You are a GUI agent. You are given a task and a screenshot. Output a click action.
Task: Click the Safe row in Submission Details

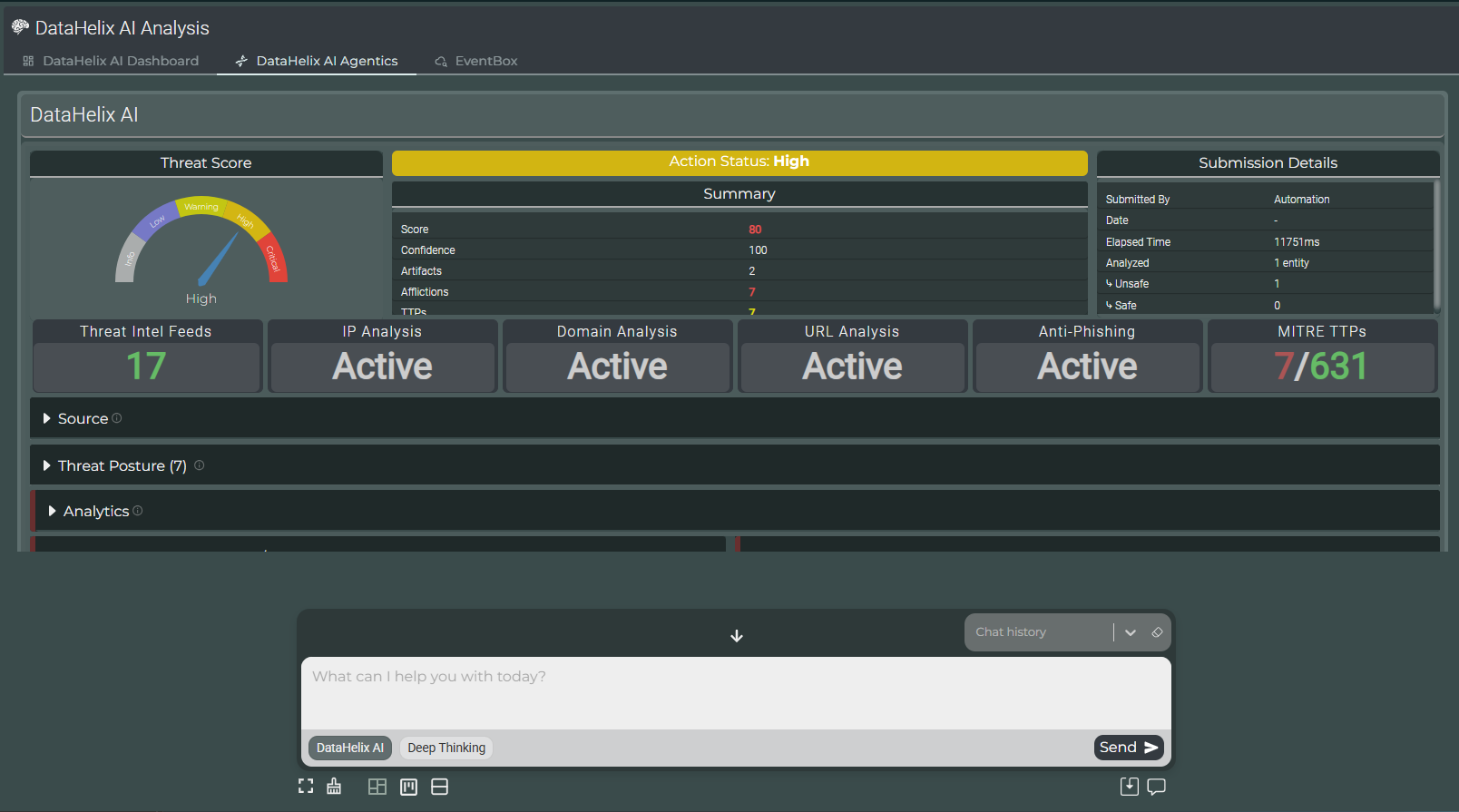coord(1267,306)
